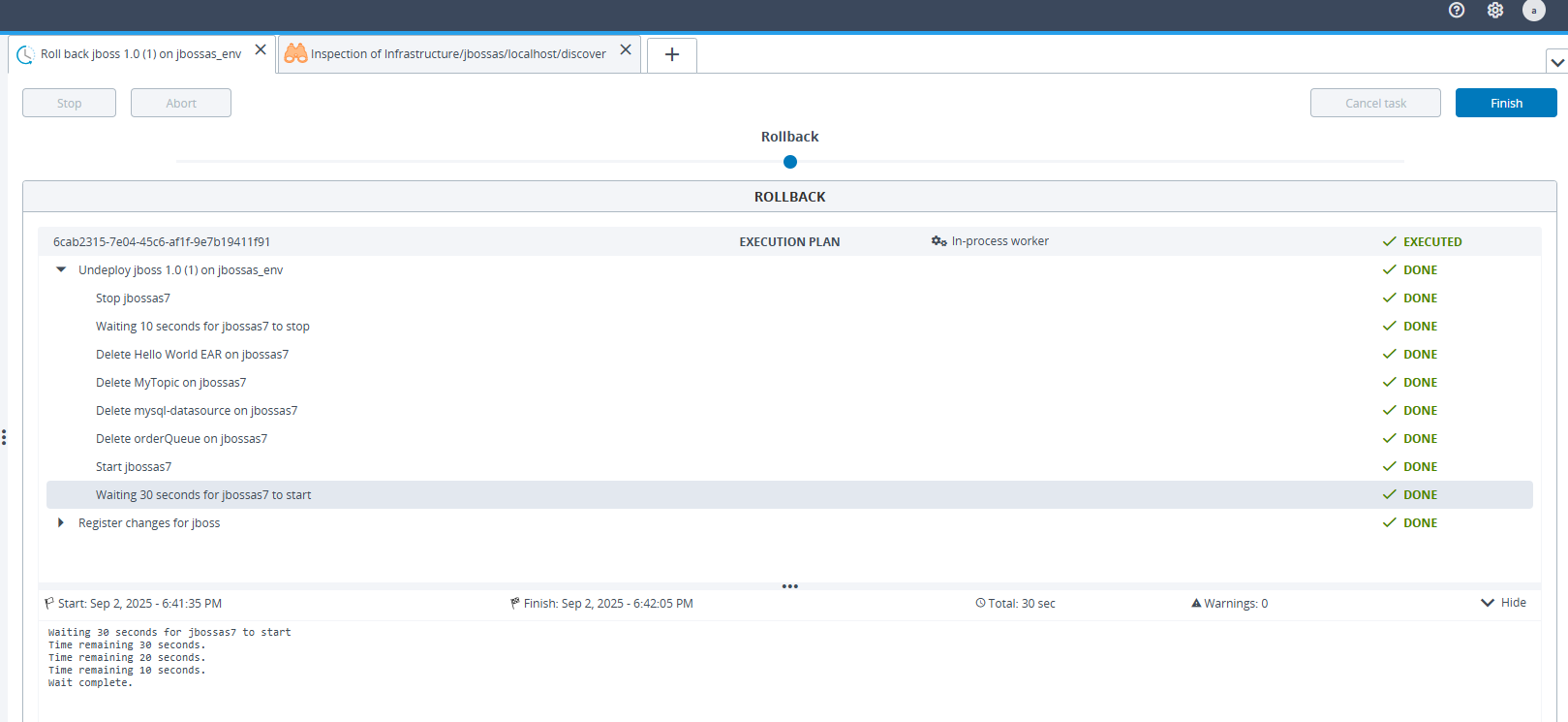The height and width of the screenshot is (722, 1568).
Task: Click the log panel resize handle dots
Action: pos(790,586)
